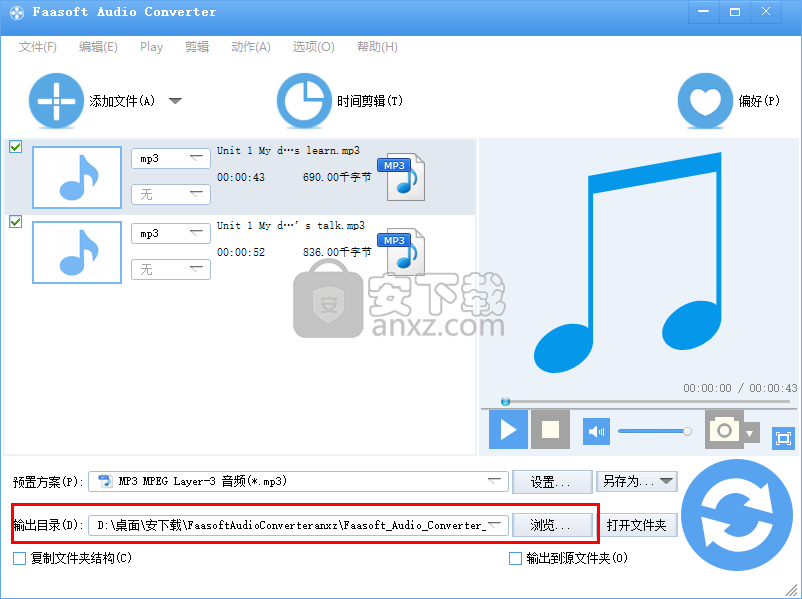Viewport: 802px width, 599px height.
Task: Enable 复制文件夹结构(C) checkbox
Action: 19,558
